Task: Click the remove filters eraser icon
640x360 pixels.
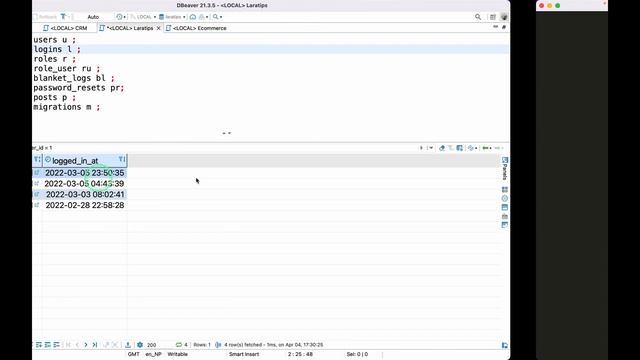Action: tap(442, 148)
